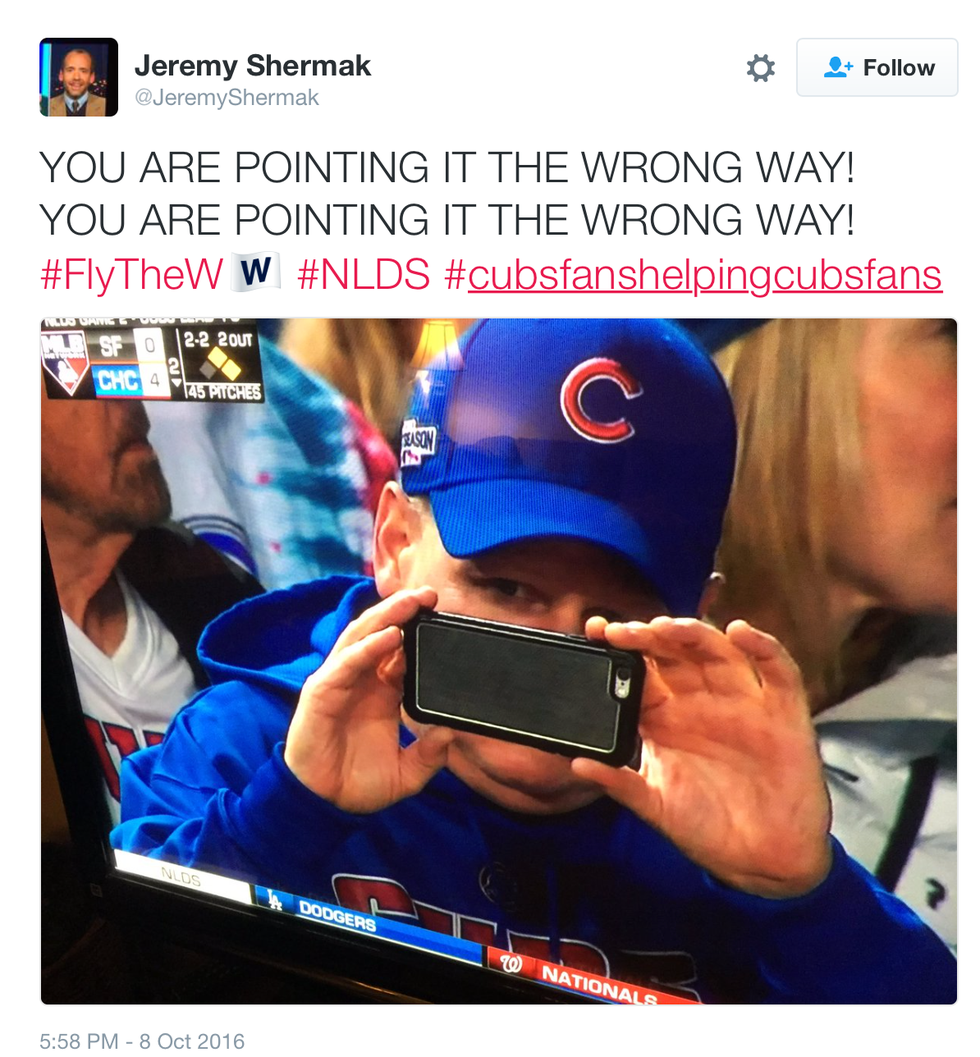980x1057 pixels.
Task: Open Jeremy Shermak's profile avatar
Action: 79,78
